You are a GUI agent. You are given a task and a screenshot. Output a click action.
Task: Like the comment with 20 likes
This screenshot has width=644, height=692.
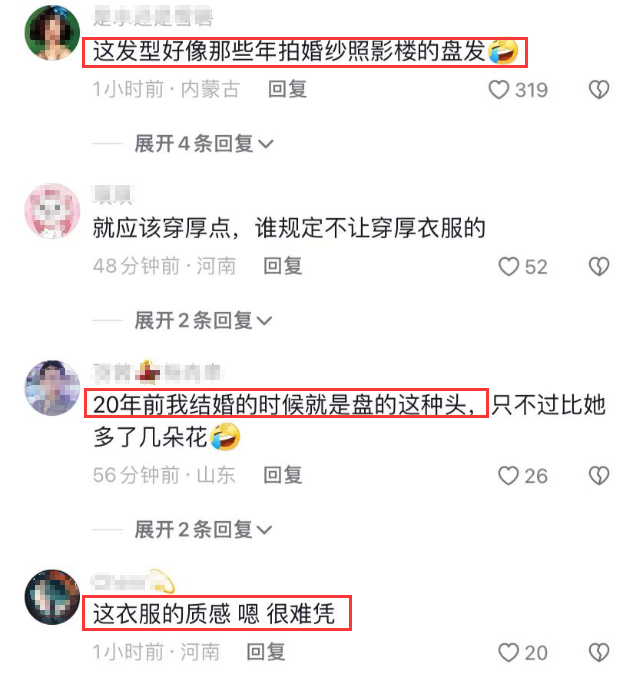[508, 652]
